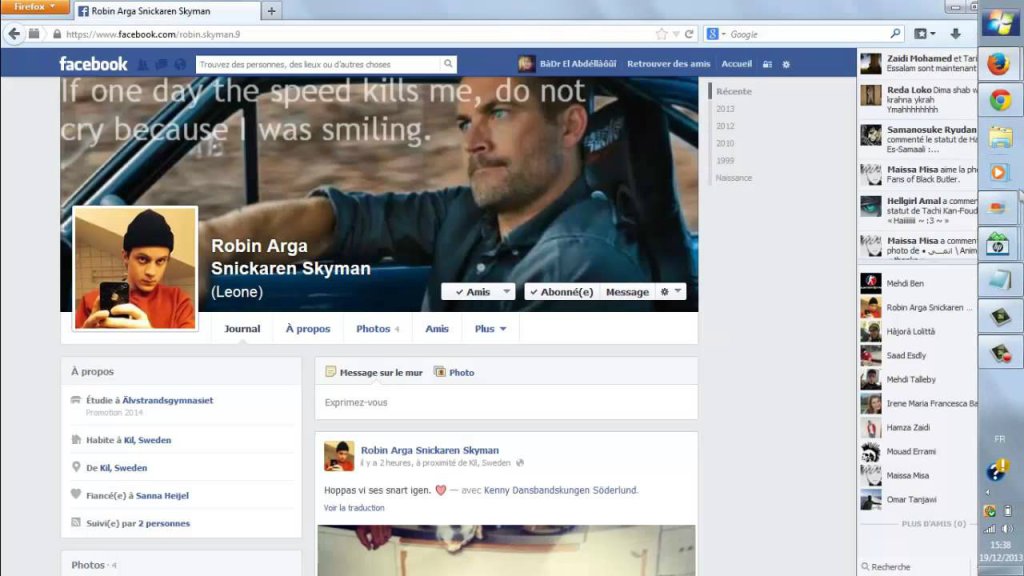The width and height of the screenshot is (1024, 576).
Task: Reload the page with refresh icon
Action: pos(689,34)
